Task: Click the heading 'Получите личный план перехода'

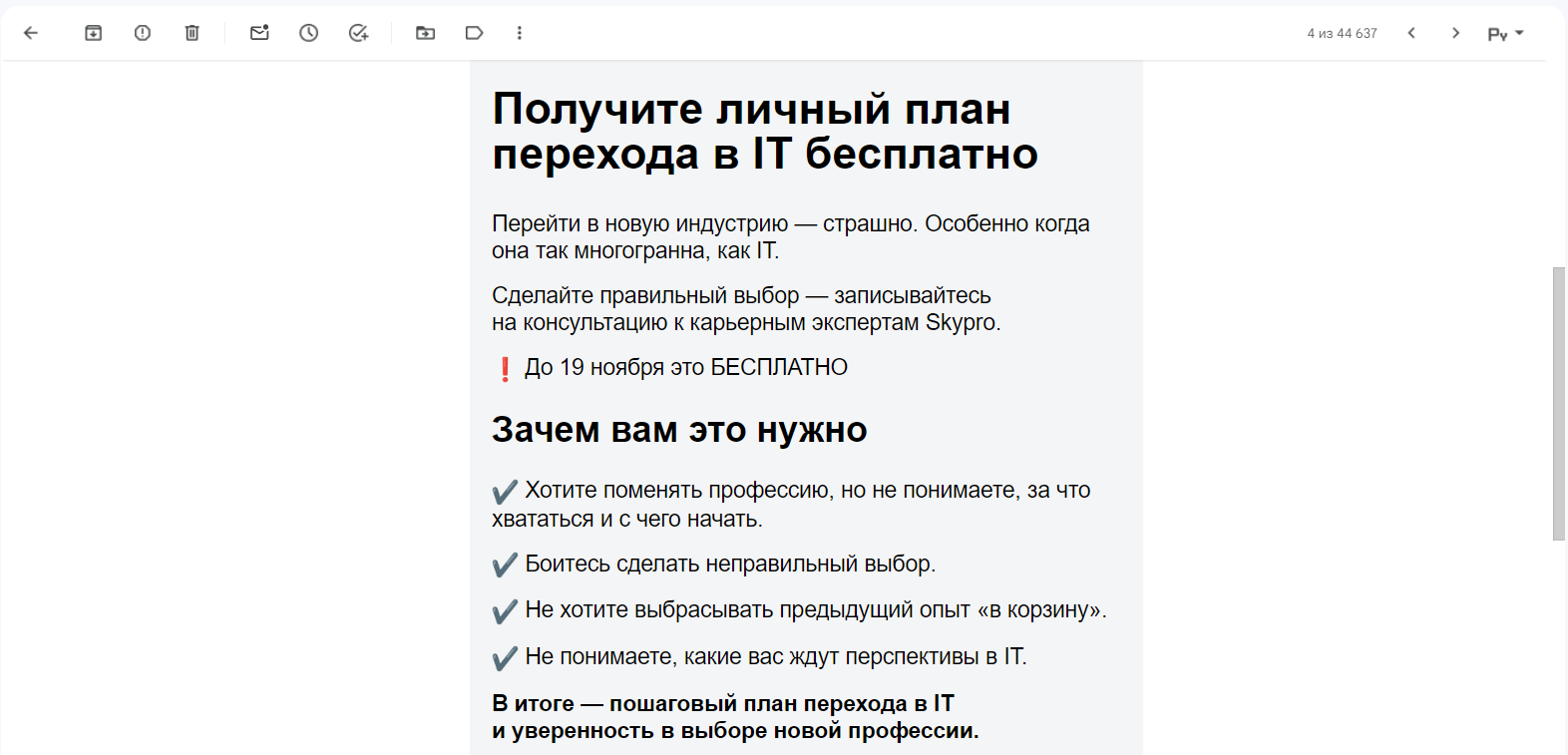Action: coord(765,131)
